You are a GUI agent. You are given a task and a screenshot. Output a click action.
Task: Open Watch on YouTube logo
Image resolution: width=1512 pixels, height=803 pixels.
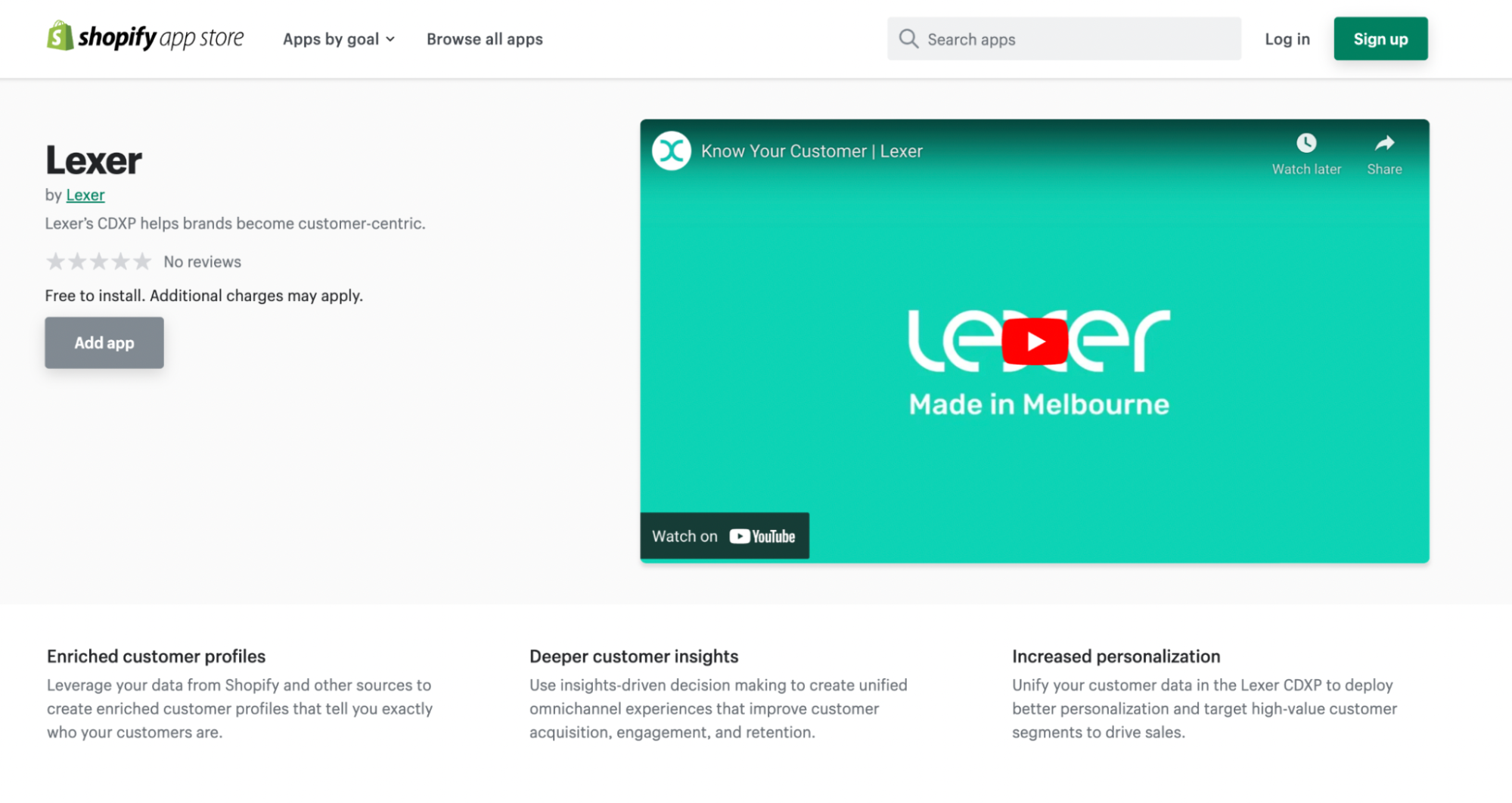tap(762, 536)
